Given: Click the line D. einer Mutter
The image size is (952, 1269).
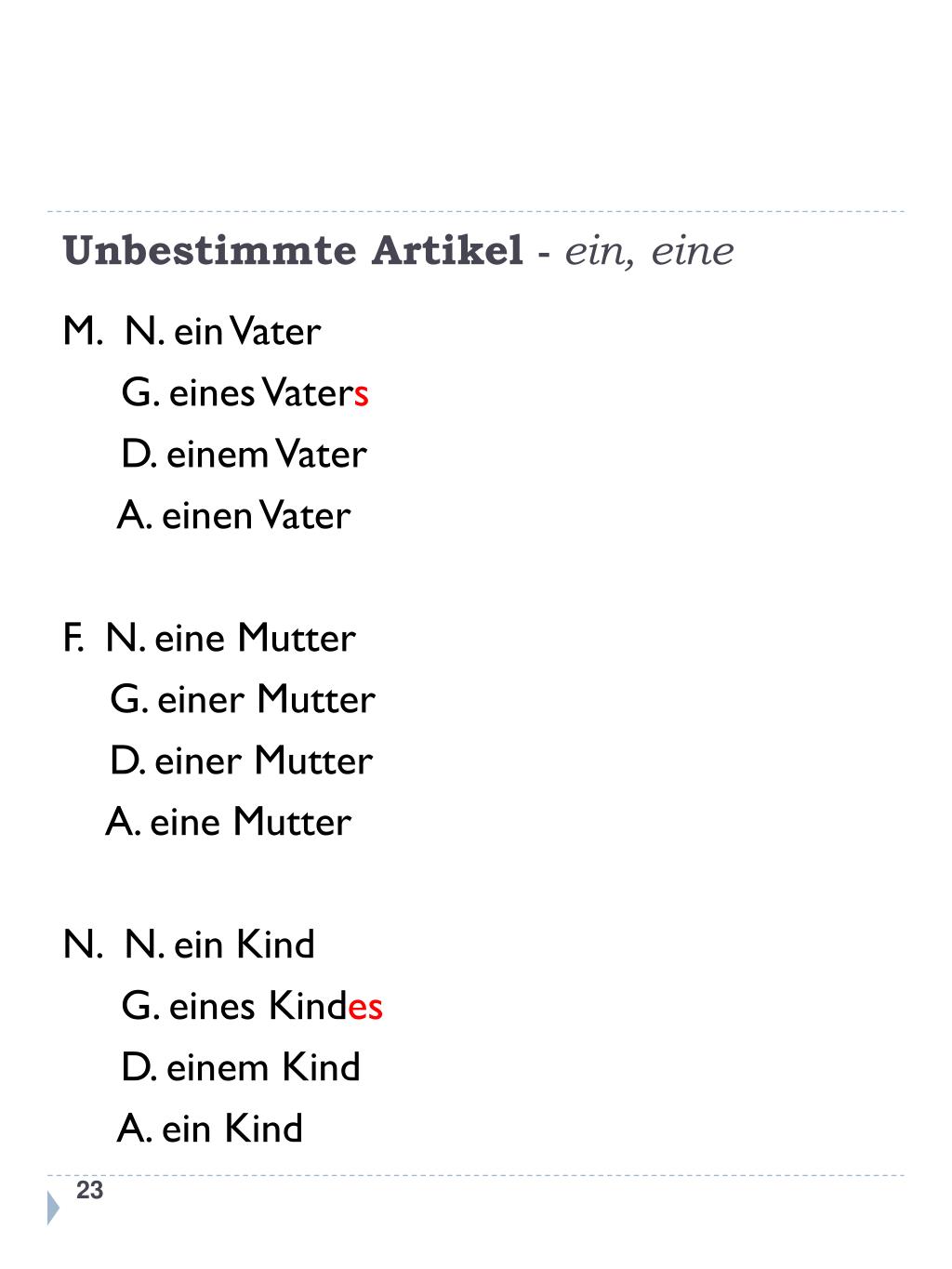Looking at the screenshot, I should (241, 760).
